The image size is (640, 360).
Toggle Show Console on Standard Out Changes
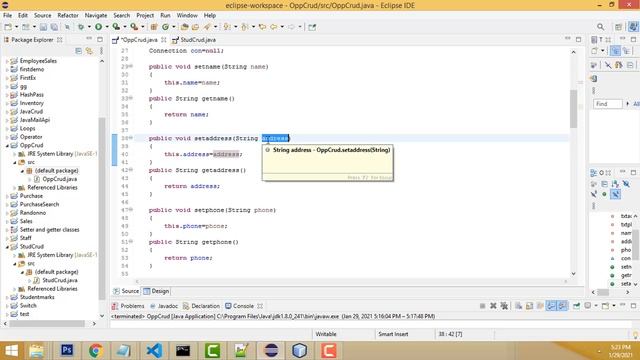(551, 306)
